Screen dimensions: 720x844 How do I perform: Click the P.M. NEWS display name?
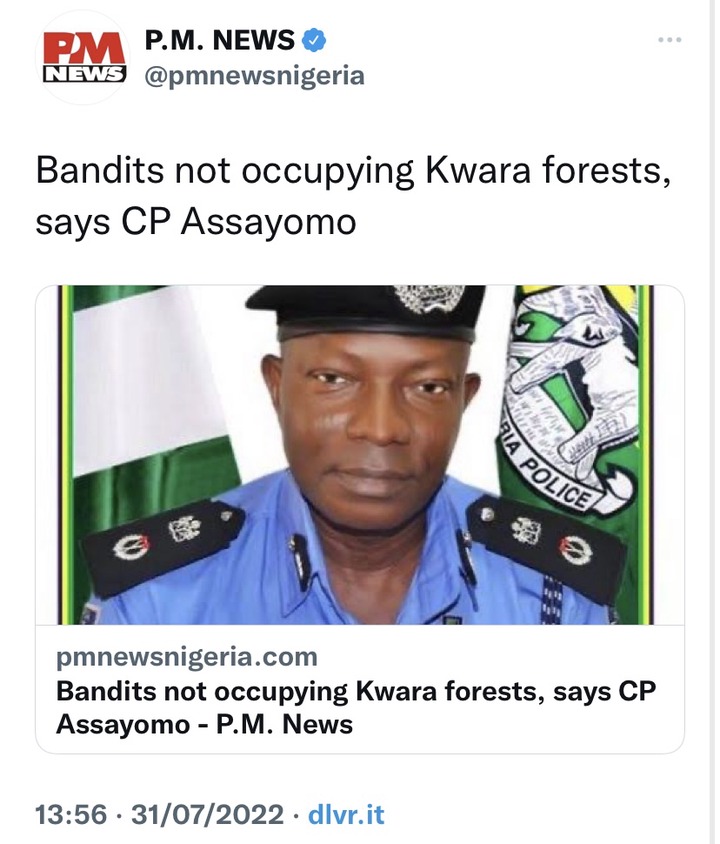(x=220, y=40)
